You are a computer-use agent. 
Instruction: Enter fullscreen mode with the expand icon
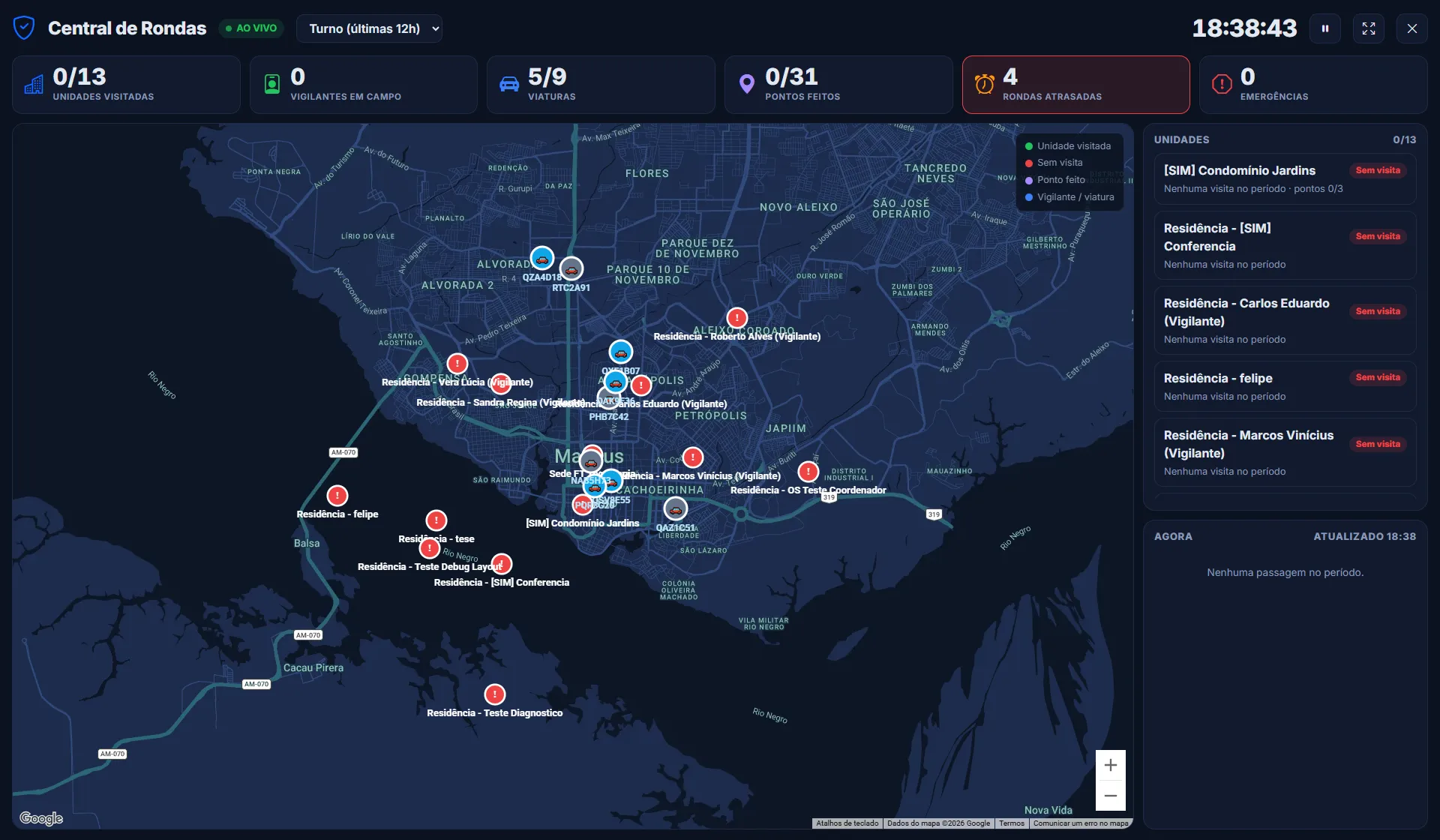click(x=1369, y=28)
